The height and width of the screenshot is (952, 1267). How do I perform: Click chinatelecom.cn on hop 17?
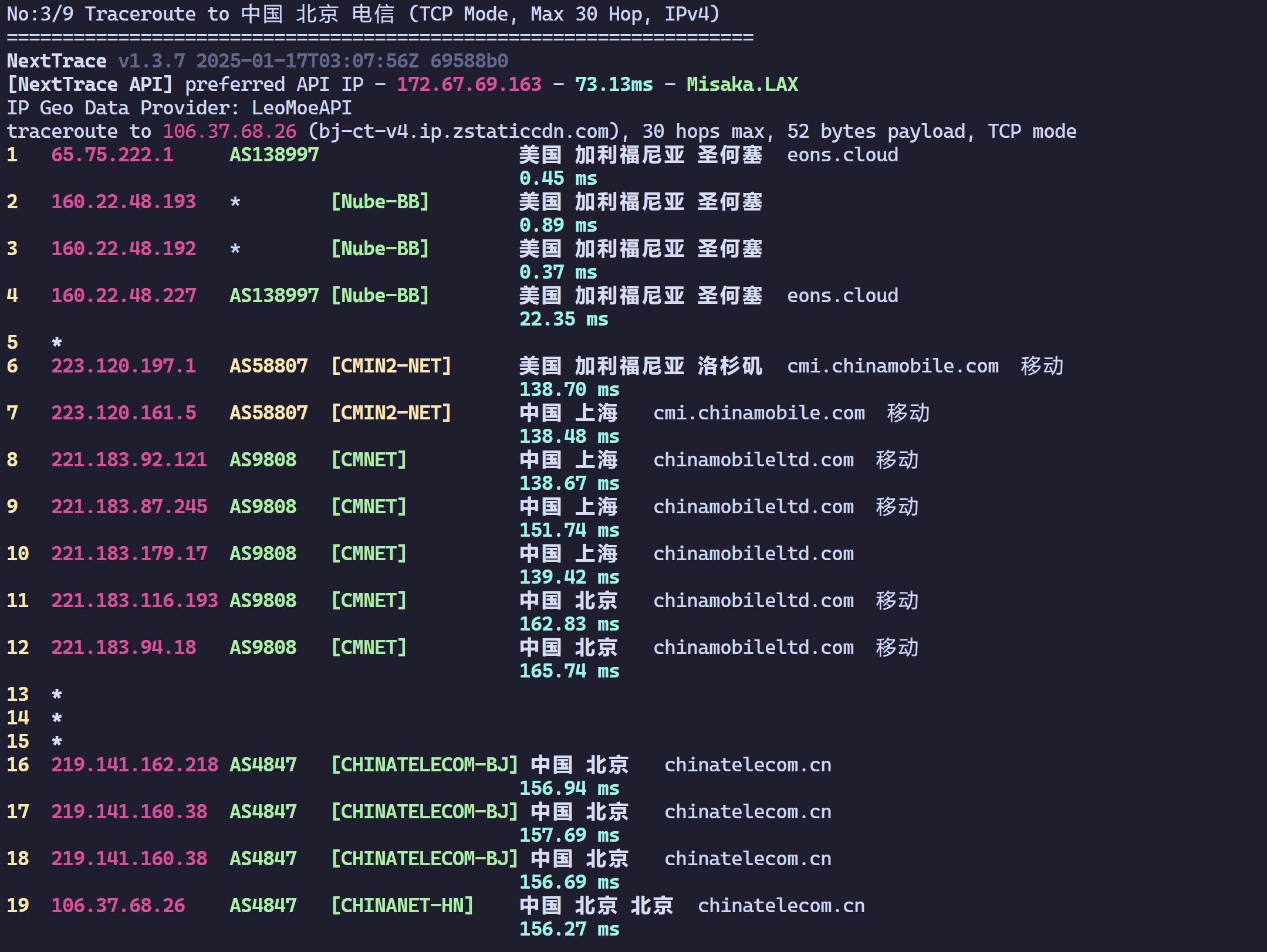pos(748,812)
